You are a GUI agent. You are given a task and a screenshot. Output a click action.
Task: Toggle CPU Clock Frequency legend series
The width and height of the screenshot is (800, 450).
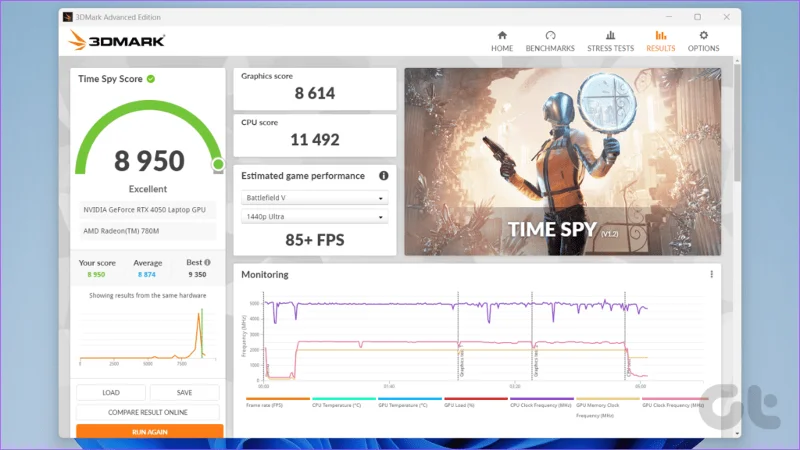coord(541,405)
